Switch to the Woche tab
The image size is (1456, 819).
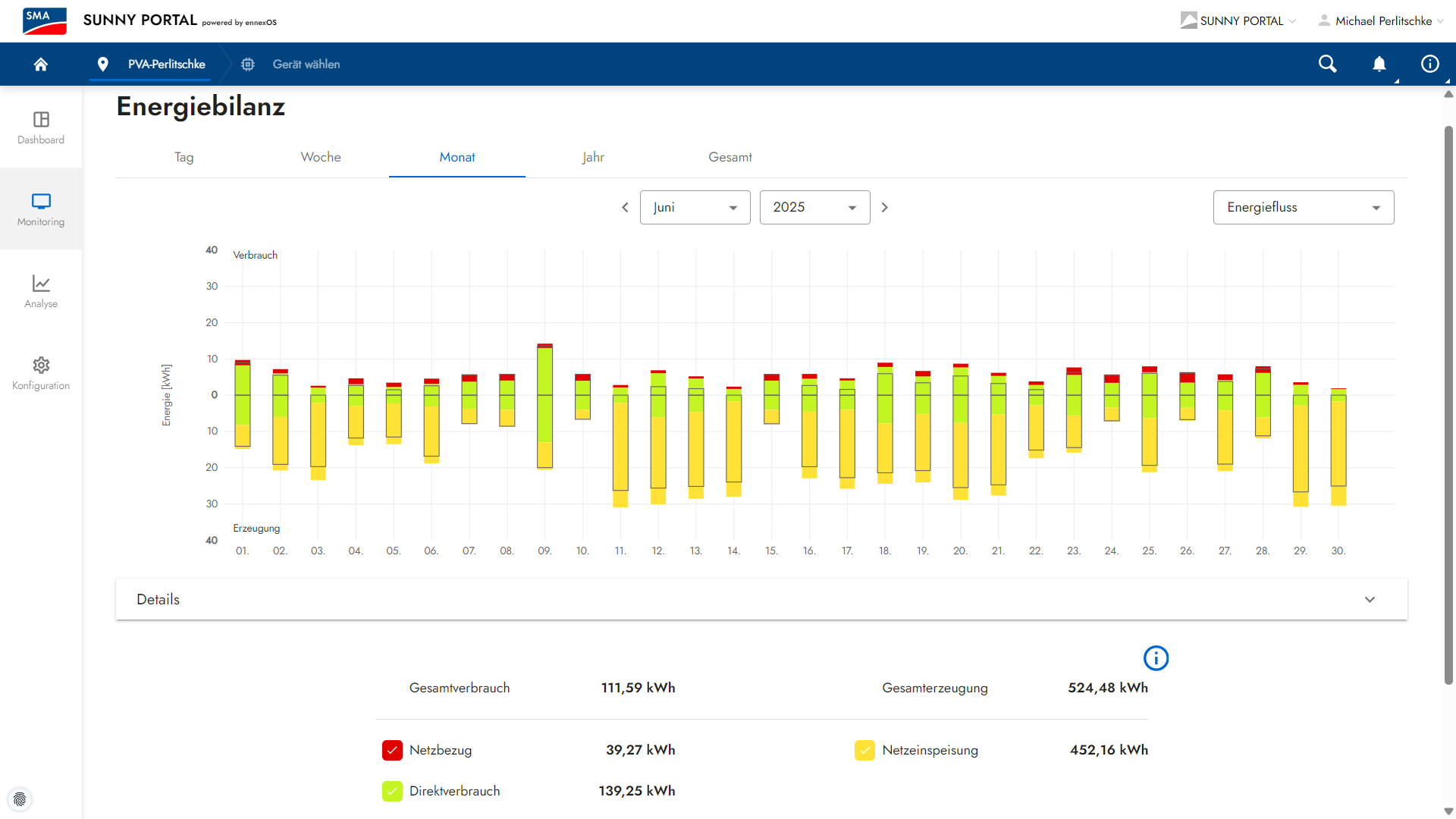tap(321, 157)
